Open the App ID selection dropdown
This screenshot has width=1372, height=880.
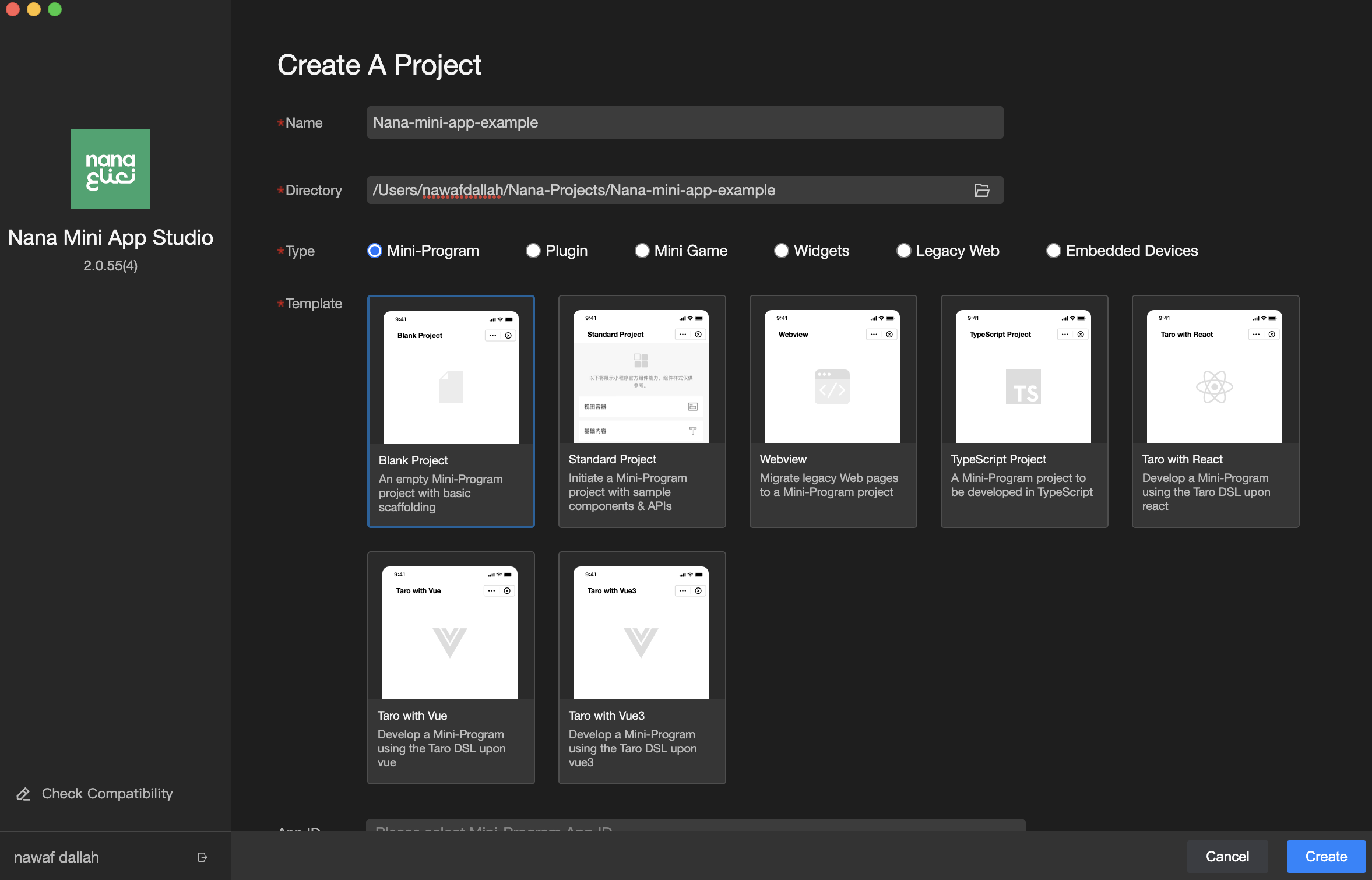695,826
